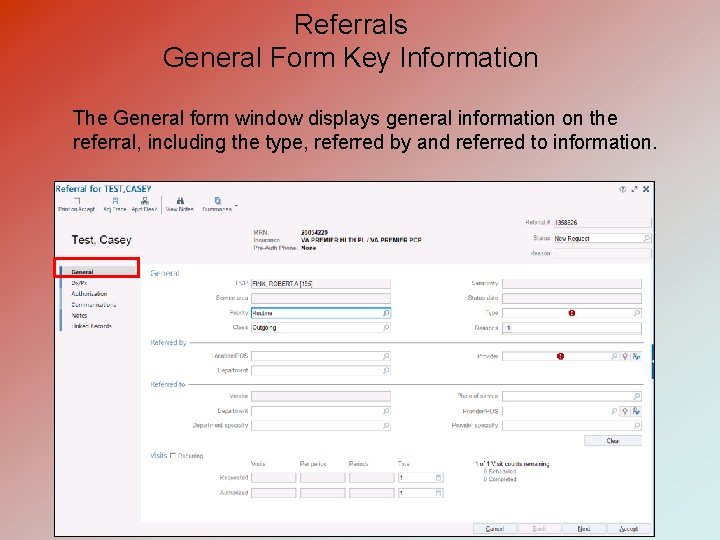Click the Next button
Image resolution: width=720 pixels, height=540 pixels.
[x=584, y=529]
